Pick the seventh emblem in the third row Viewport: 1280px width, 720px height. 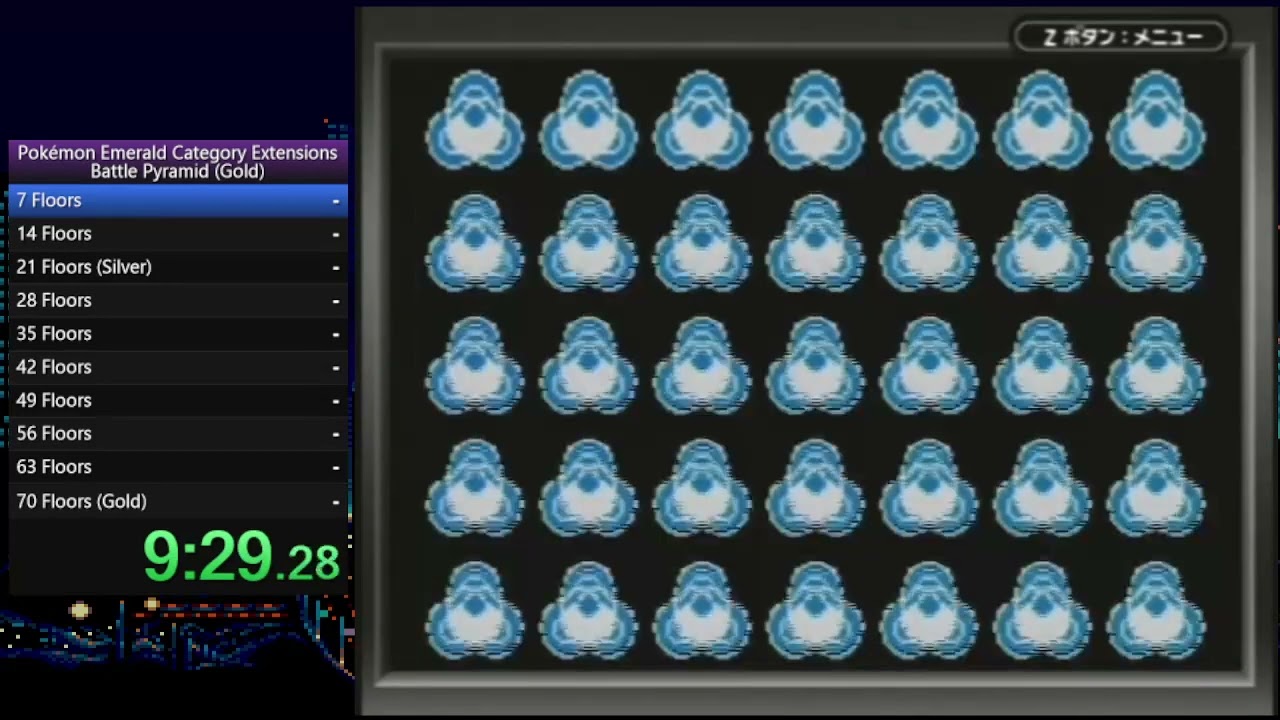click(1156, 366)
